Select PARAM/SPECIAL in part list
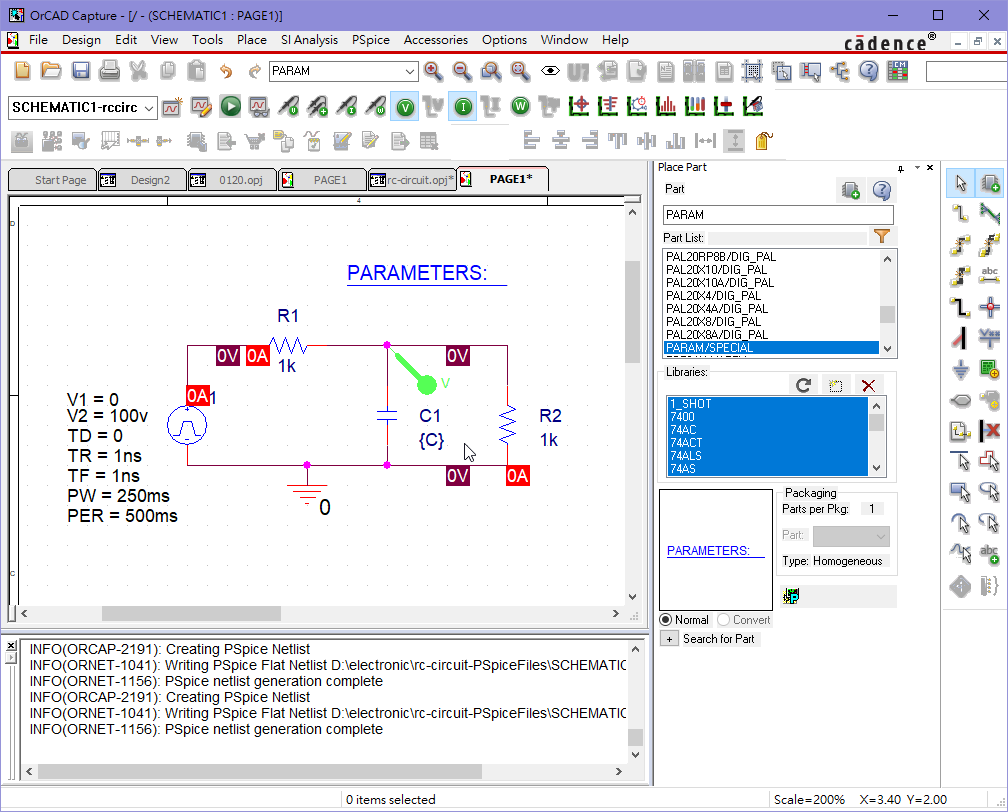 (x=771, y=348)
